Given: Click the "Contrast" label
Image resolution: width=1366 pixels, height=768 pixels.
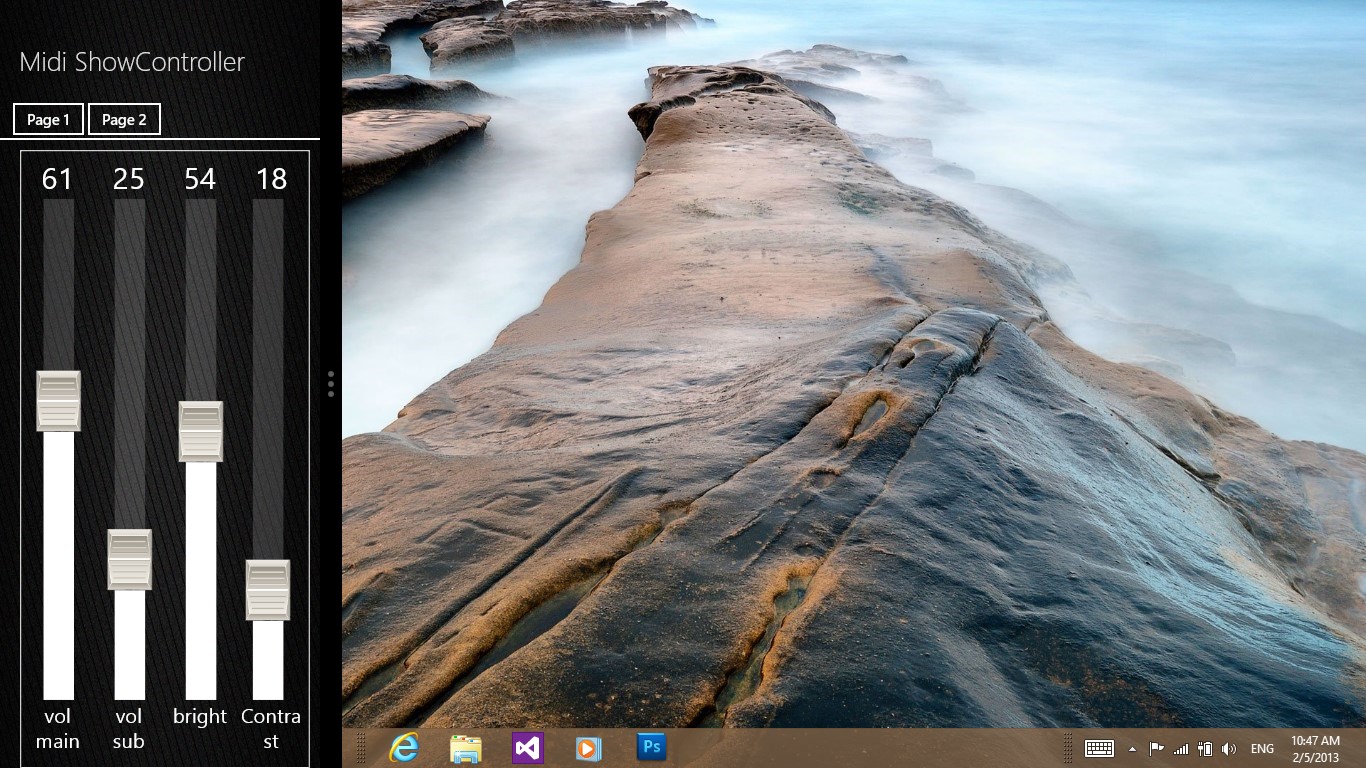Looking at the screenshot, I should click(x=271, y=729).
